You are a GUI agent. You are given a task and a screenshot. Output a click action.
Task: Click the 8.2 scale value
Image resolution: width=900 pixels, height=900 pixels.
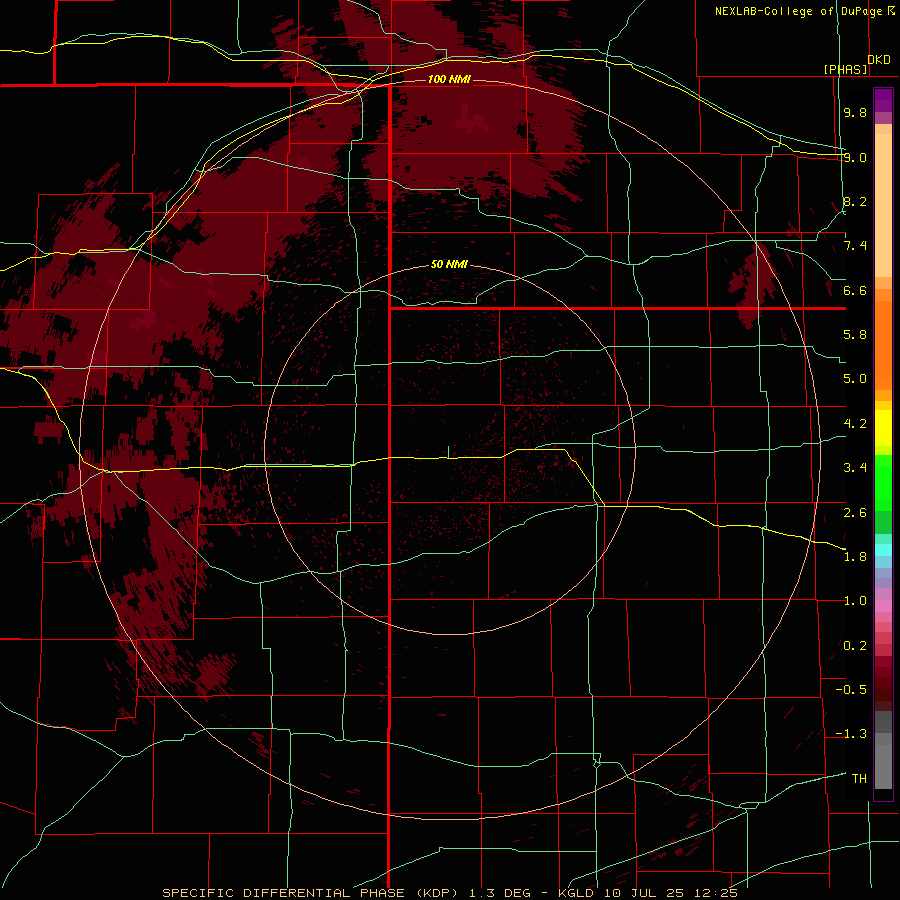pos(855,201)
